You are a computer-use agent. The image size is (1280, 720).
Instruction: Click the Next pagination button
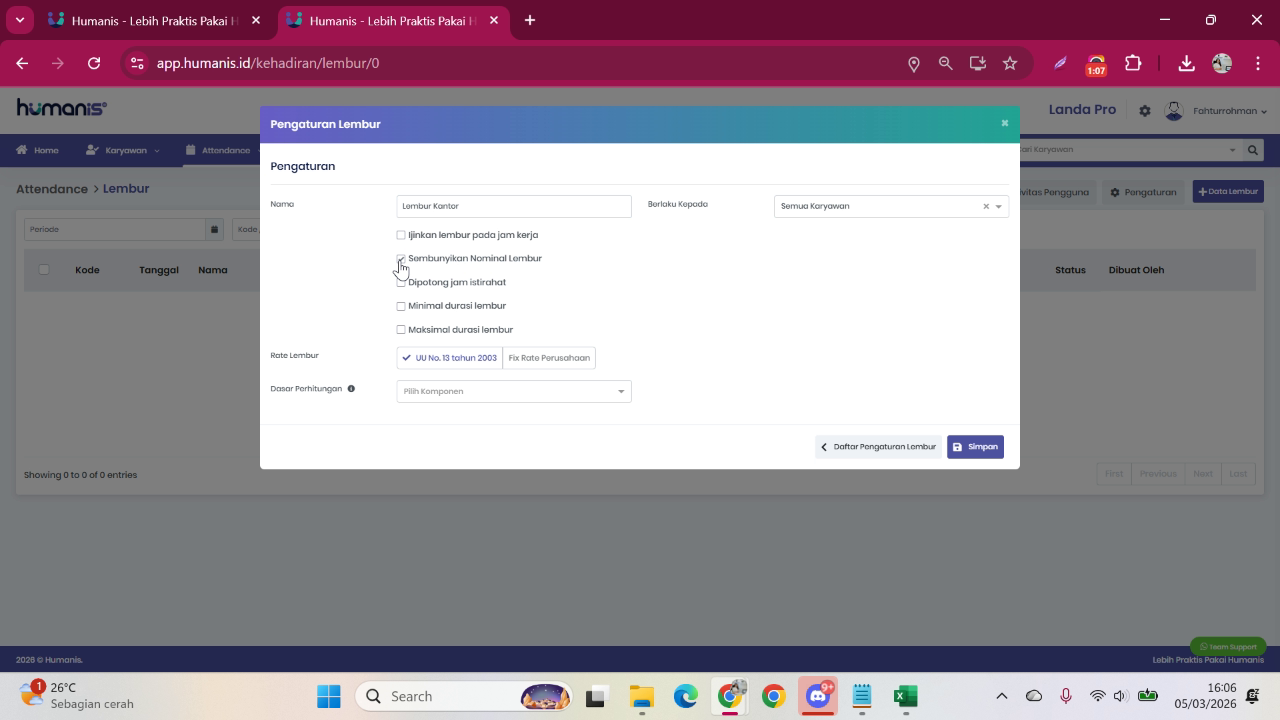[x=1203, y=474]
